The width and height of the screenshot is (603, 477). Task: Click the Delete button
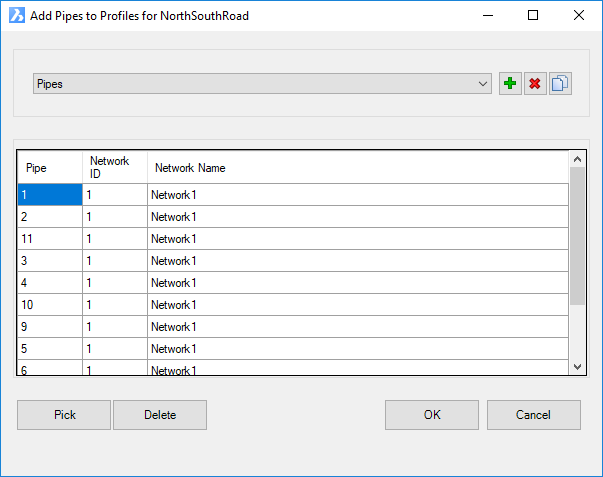(x=160, y=415)
